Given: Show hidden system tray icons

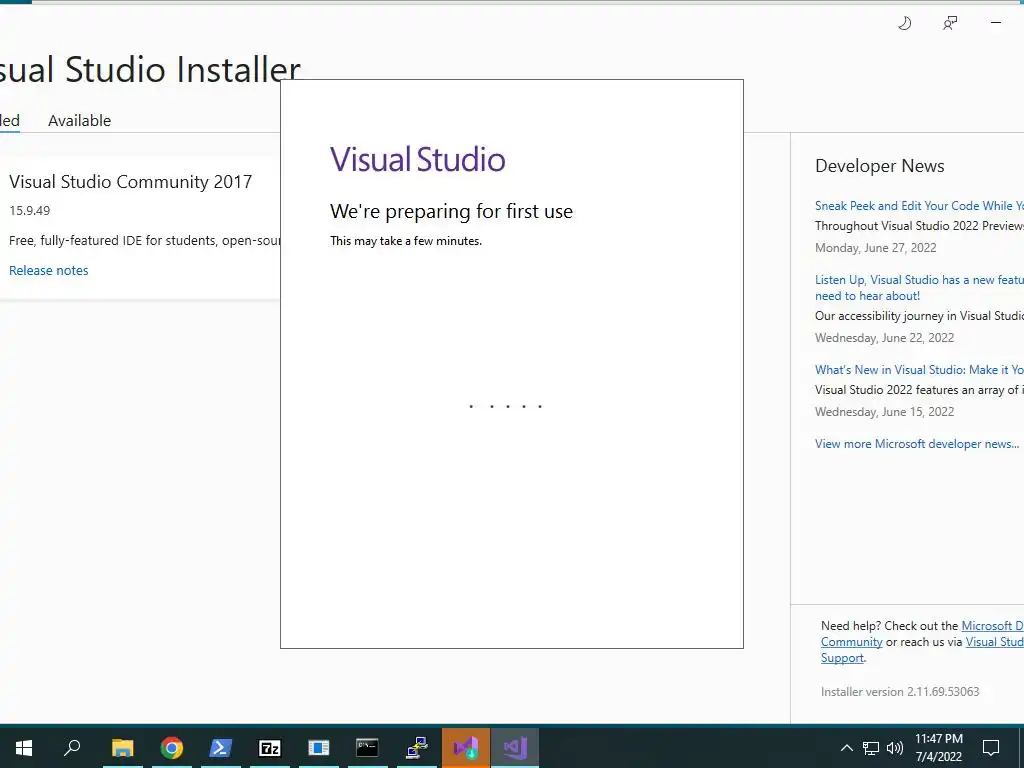Looking at the screenshot, I should click(846, 748).
